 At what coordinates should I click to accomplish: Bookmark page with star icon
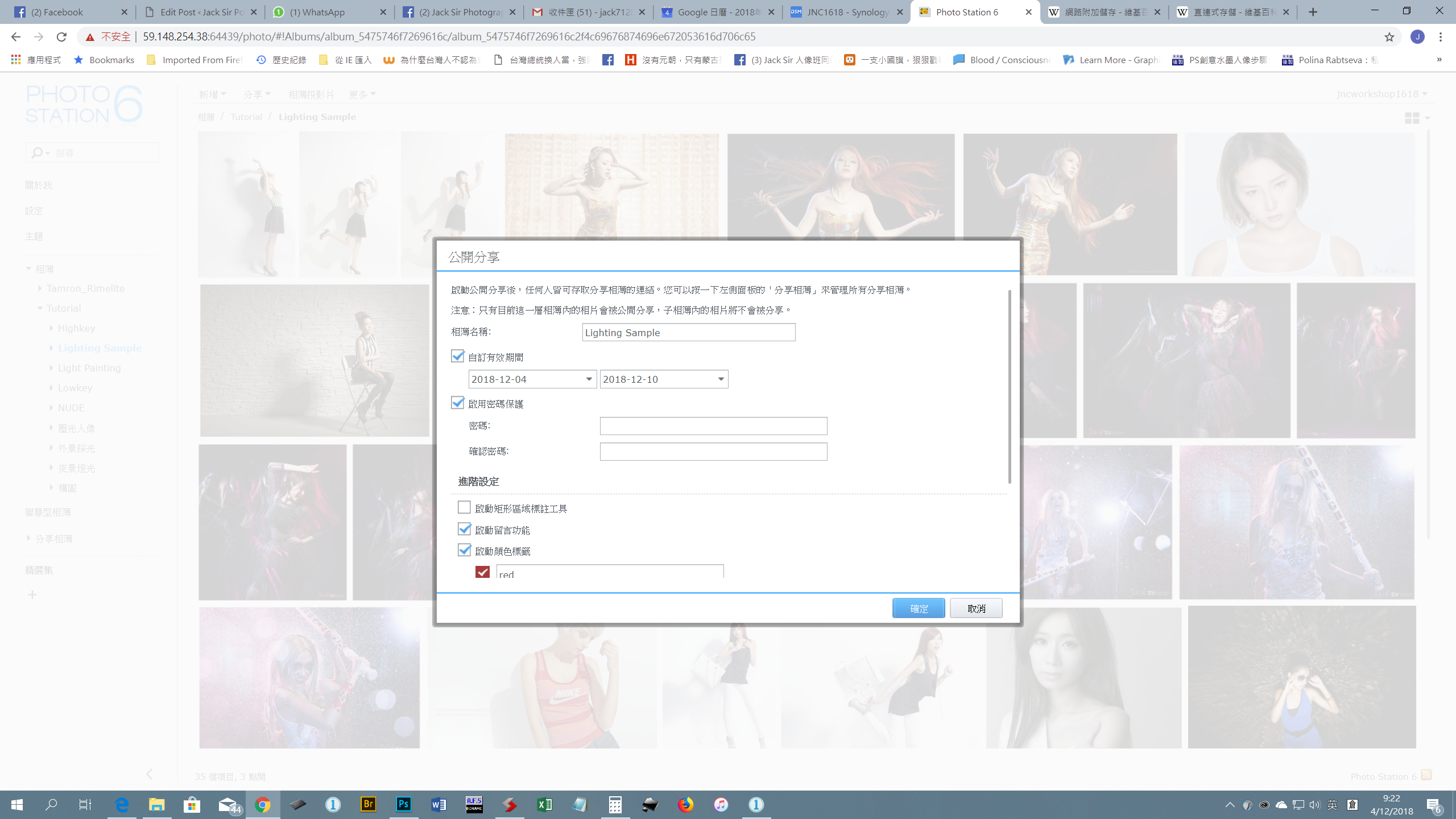click(x=1389, y=37)
